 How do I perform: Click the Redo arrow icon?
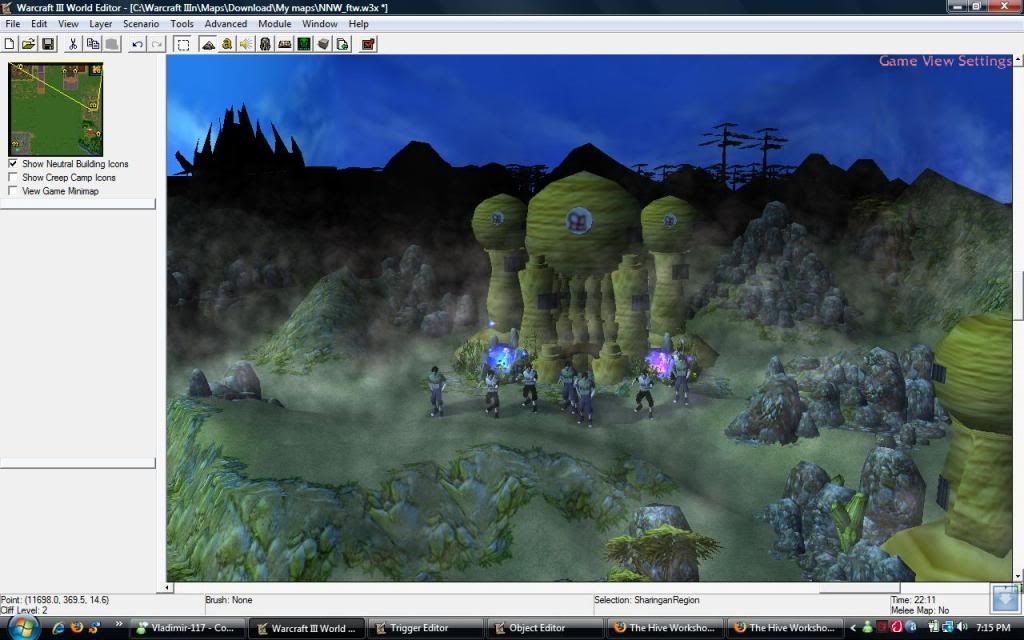(x=157, y=44)
